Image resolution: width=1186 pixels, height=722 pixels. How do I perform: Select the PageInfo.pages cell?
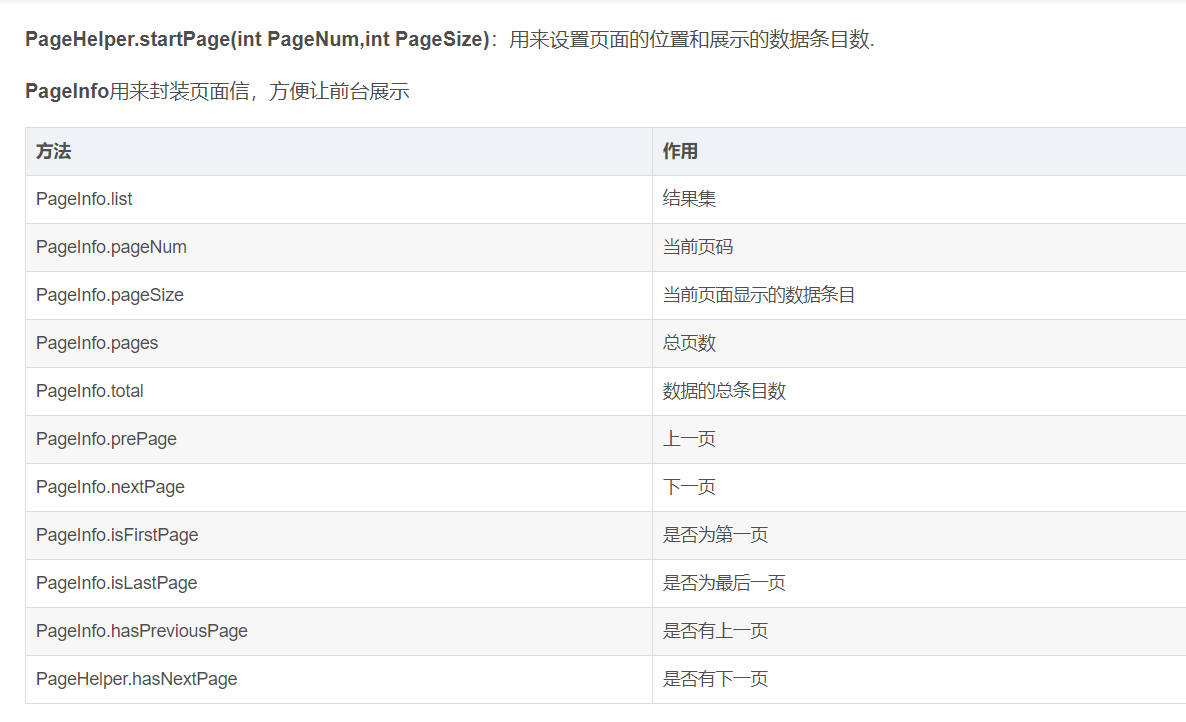(x=339, y=343)
